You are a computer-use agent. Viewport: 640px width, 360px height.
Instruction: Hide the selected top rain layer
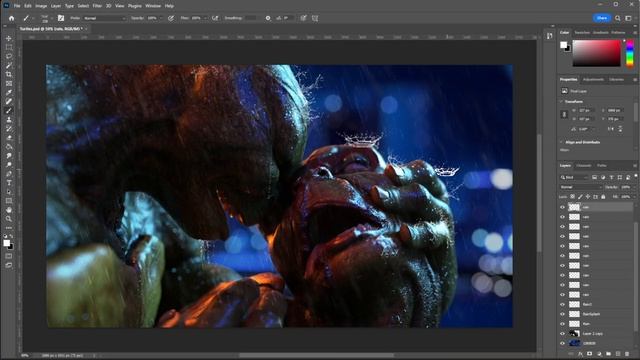coord(562,207)
